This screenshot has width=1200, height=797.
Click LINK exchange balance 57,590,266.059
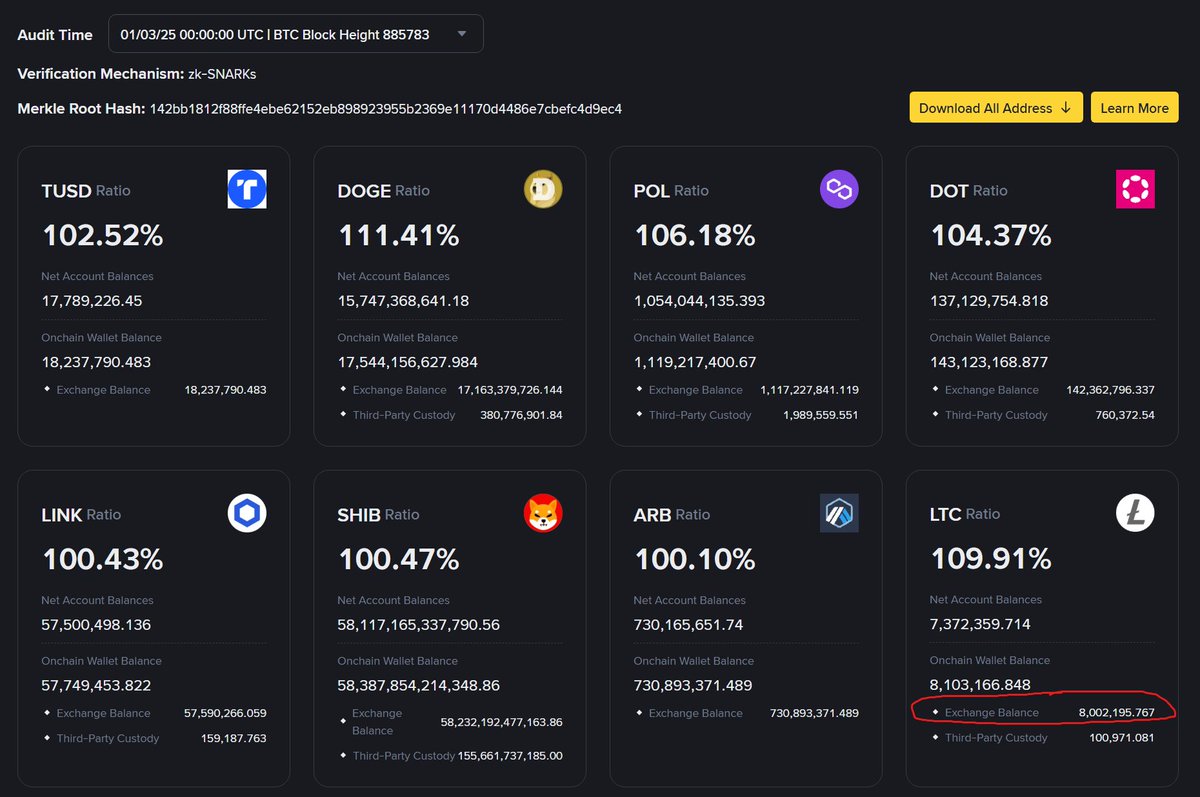point(225,713)
